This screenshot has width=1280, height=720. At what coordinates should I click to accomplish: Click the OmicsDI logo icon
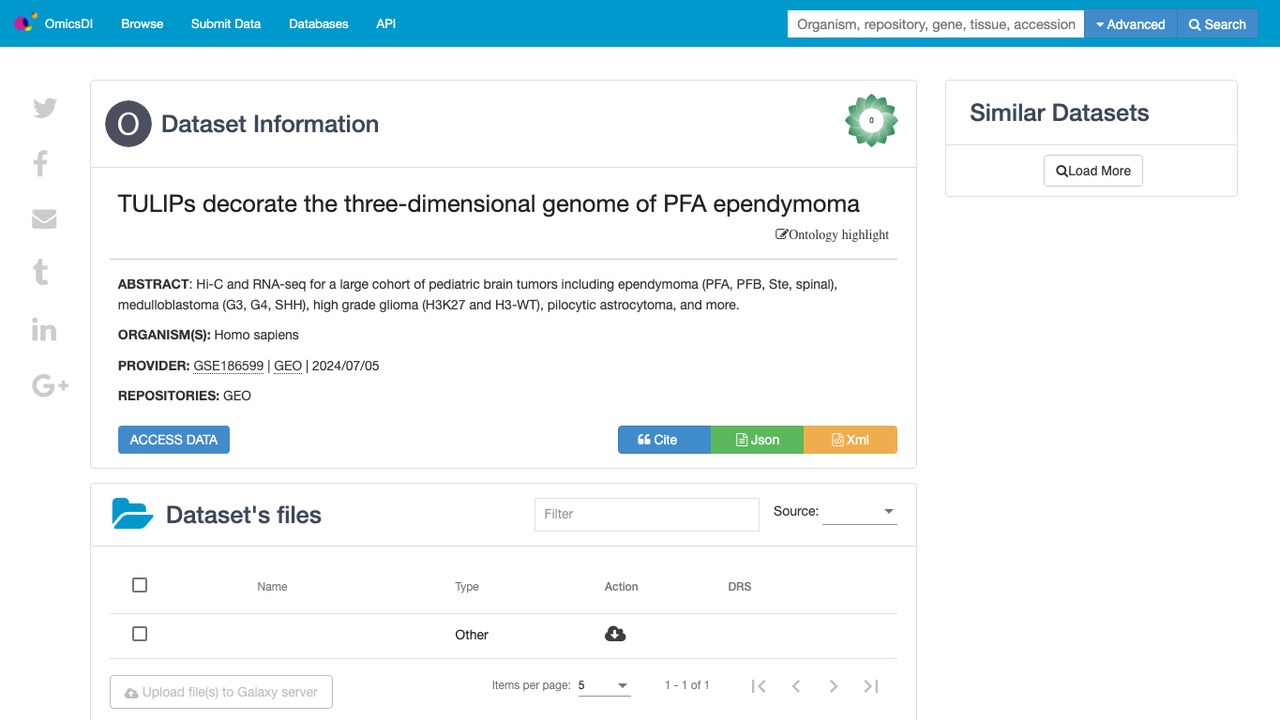coord(26,23)
